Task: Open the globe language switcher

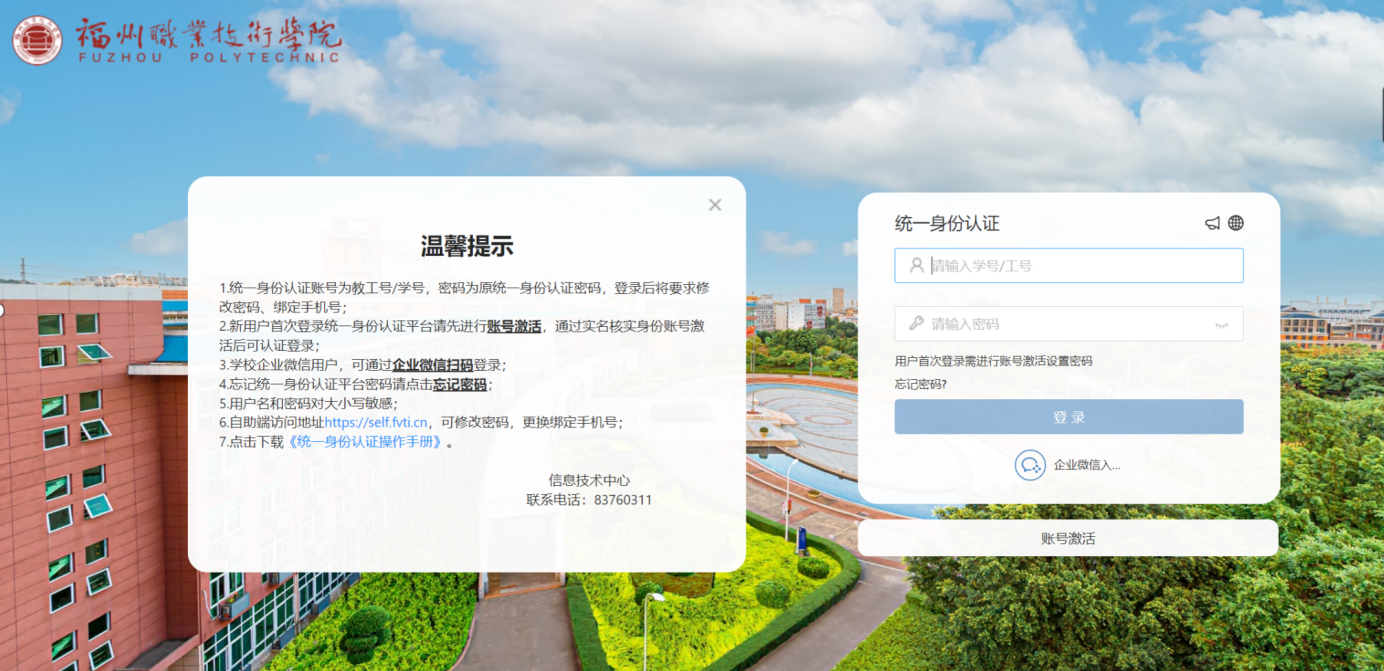Action: 1236,223
